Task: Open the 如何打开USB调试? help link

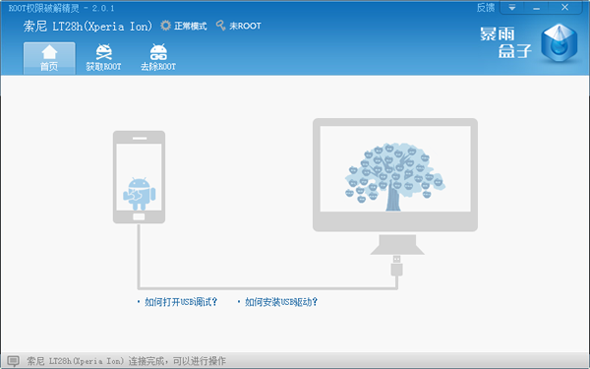Action: point(181,302)
